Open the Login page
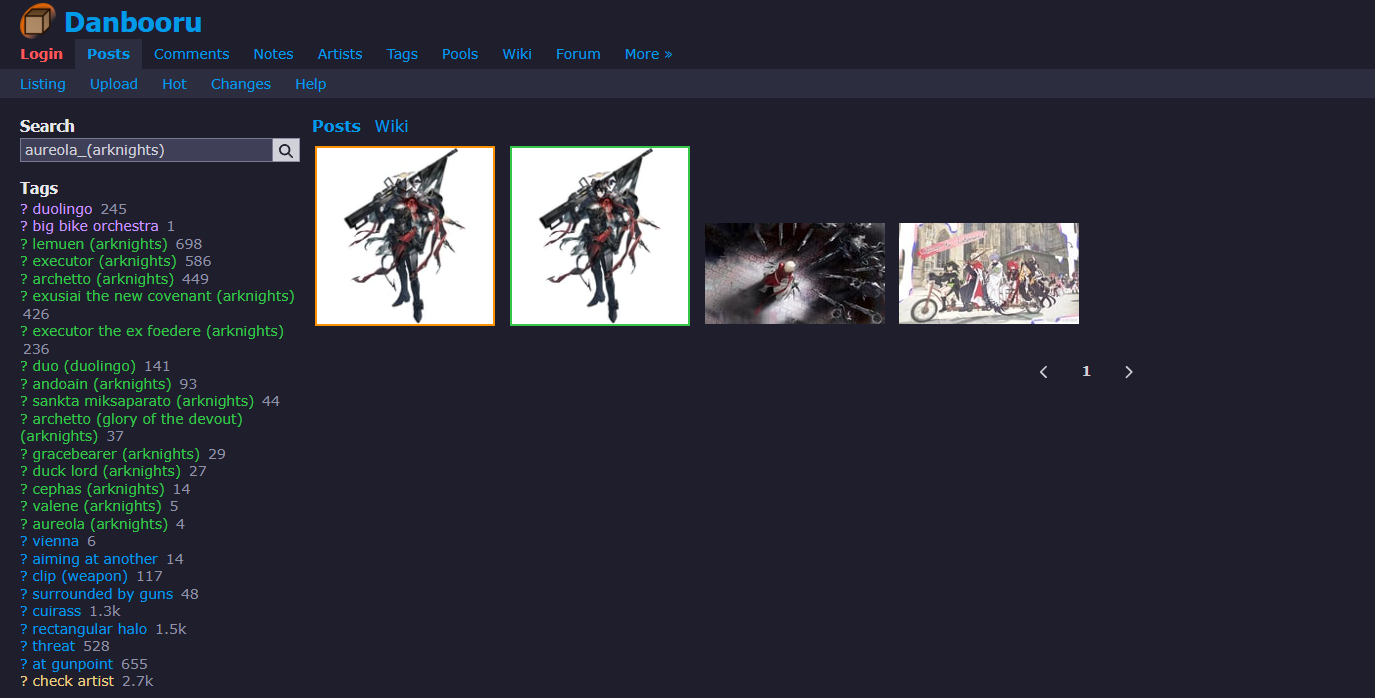1375x698 pixels. tap(41, 54)
